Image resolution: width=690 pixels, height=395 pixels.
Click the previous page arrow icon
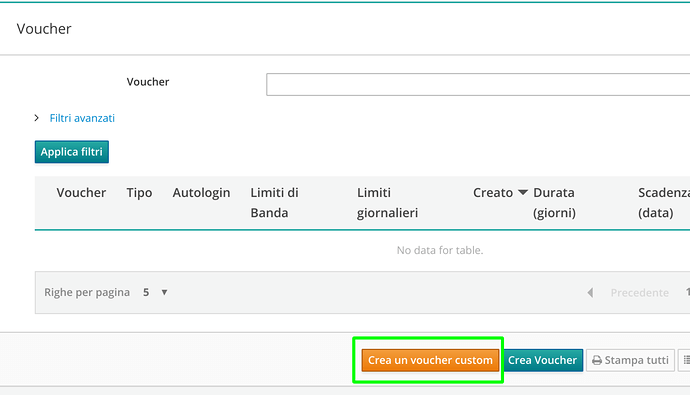point(590,293)
